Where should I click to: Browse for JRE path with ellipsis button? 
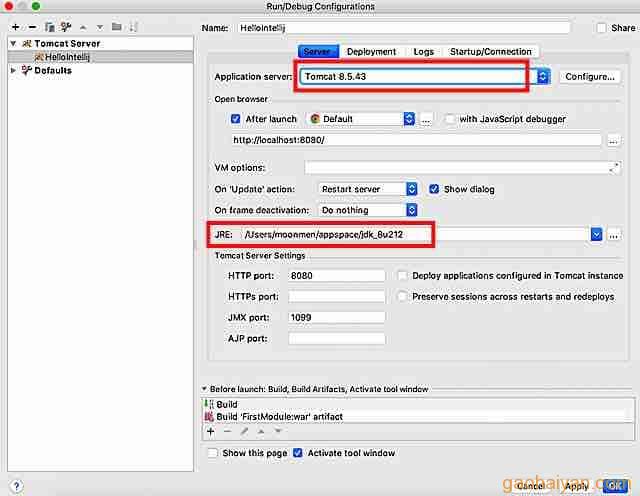point(613,235)
